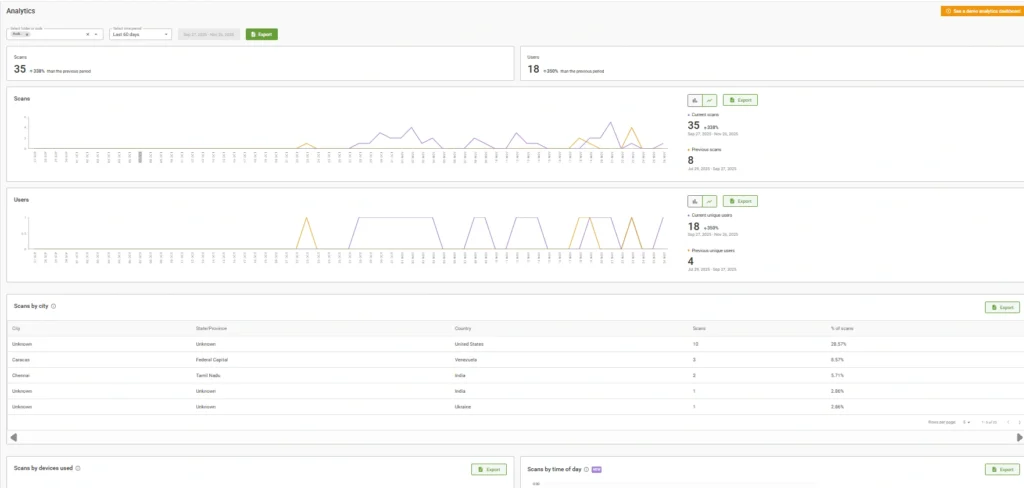Image resolution: width=1024 pixels, height=488 pixels.
Task: Click the See a demo analytics dashboard button
Action: (x=980, y=11)
